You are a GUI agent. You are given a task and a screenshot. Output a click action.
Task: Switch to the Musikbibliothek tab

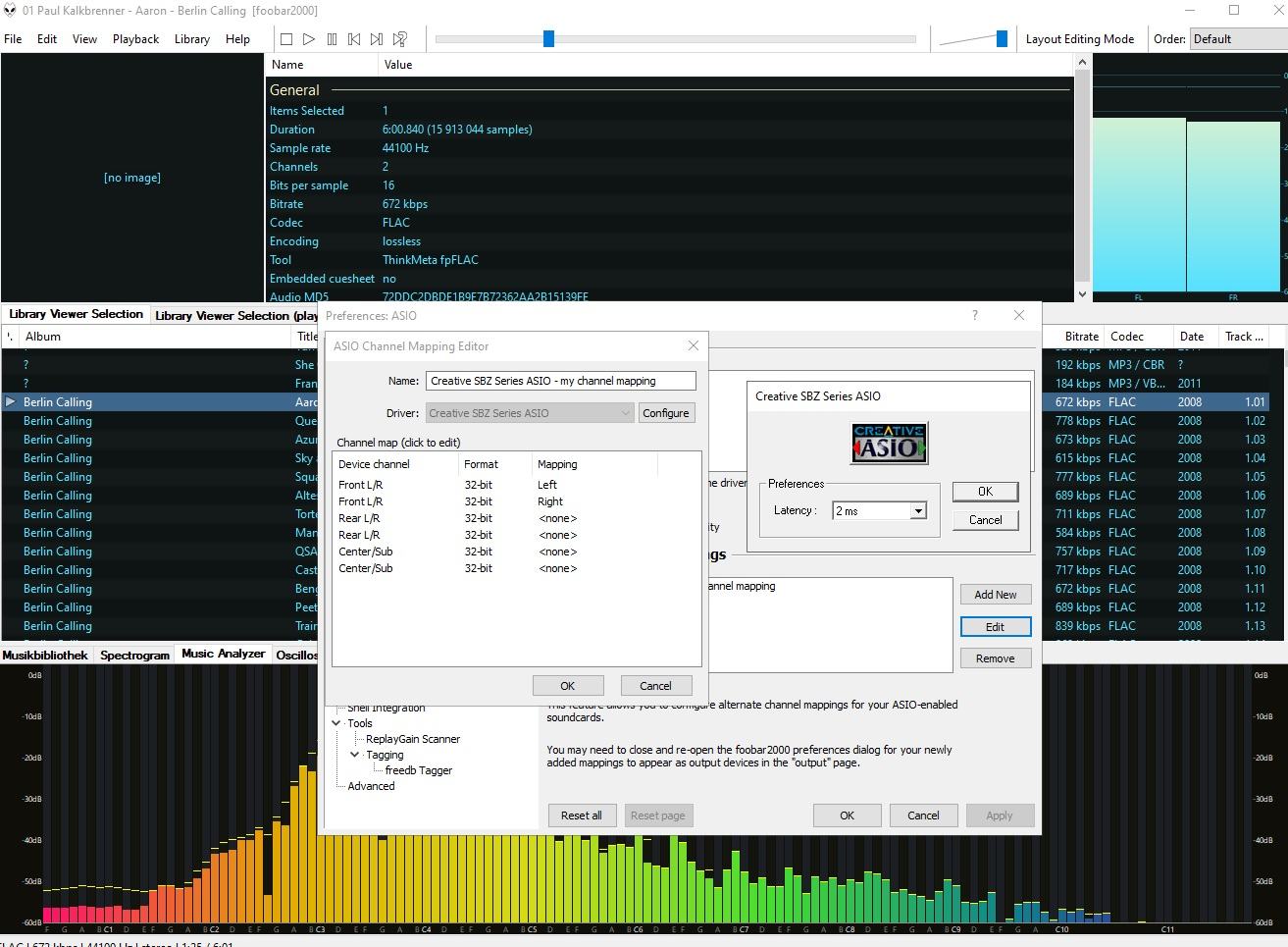(x=45, y=655)
